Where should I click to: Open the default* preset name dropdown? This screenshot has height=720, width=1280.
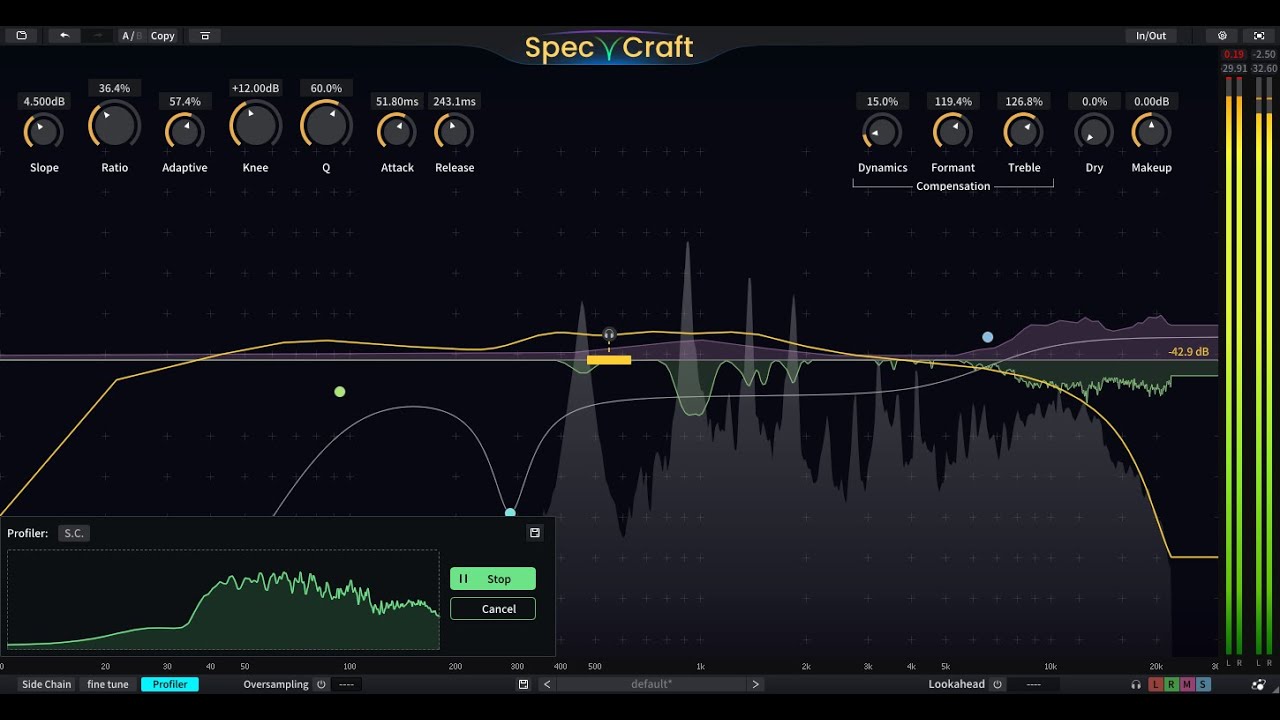pos(651,684)
